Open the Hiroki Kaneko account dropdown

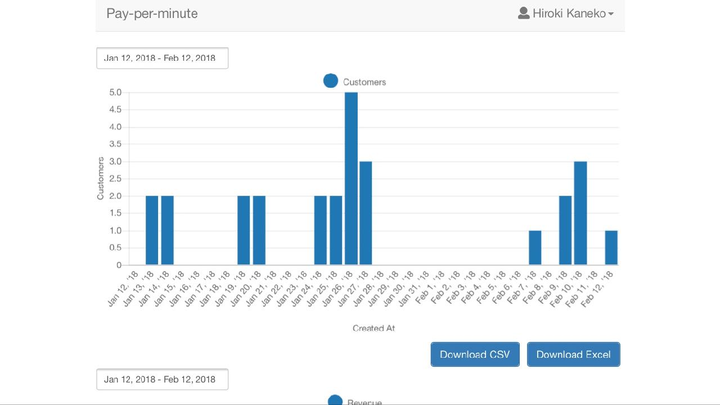[x=566, y=13]
